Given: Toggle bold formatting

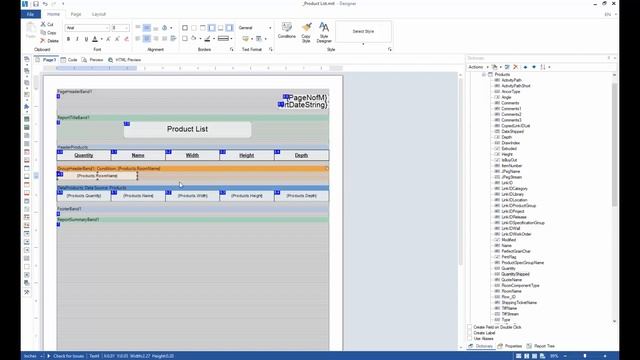Looking at the screenshot, I should [68, 39].
